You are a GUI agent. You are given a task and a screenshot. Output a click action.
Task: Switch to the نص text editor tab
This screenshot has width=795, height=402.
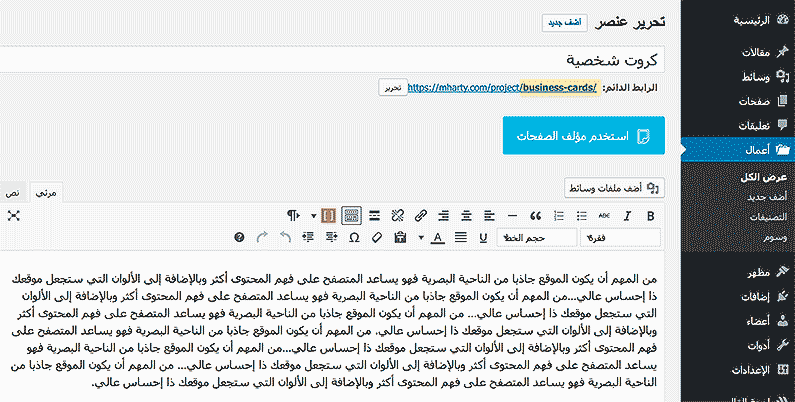click(x=13, y=190)
